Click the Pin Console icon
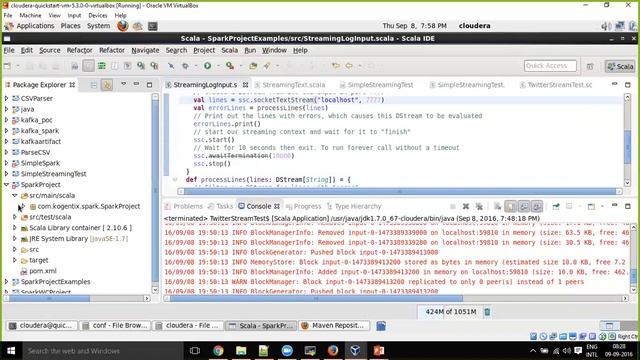This screenshot has width=640, height=360. point(556,207)
